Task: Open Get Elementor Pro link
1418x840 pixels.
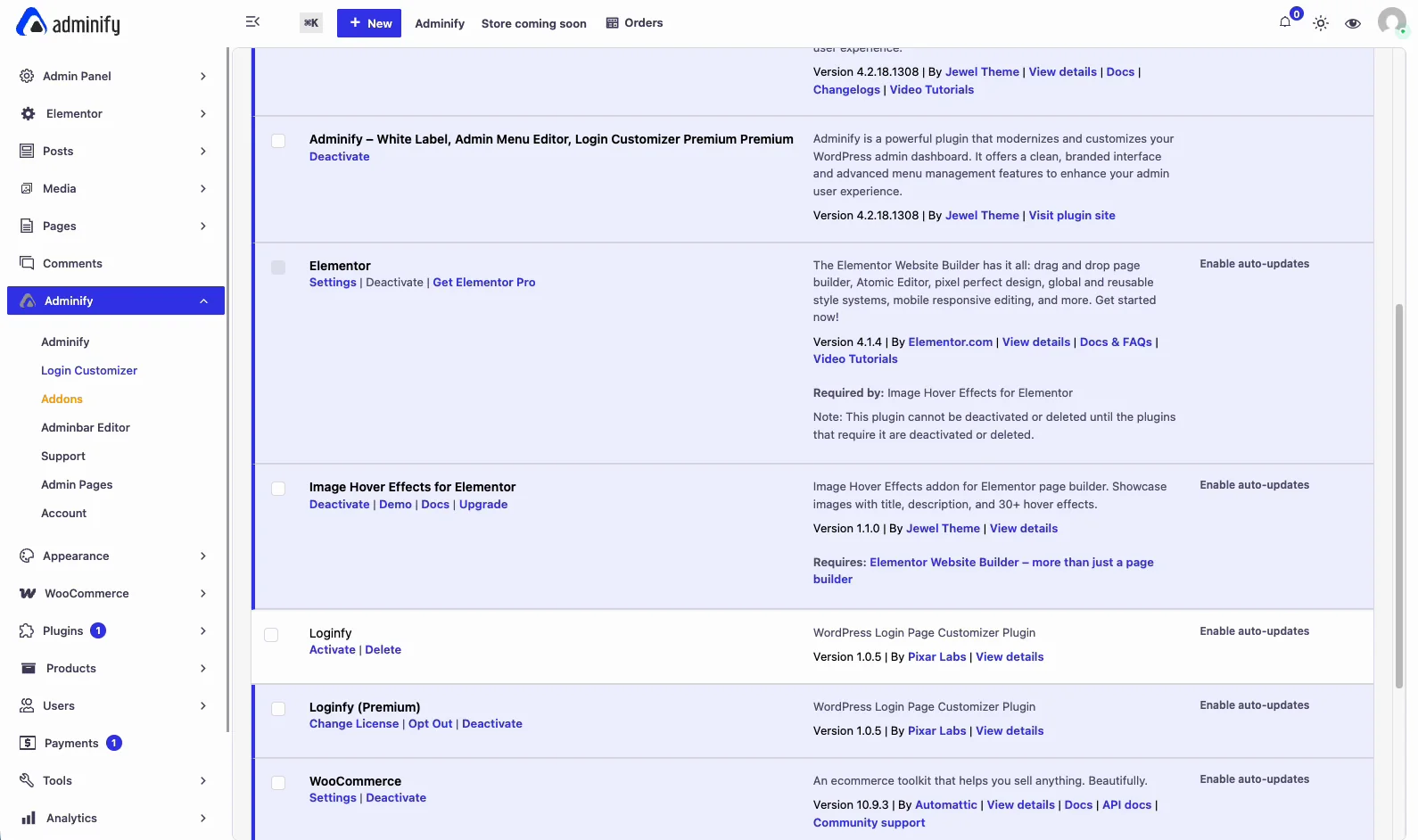Action: coord(484,283)
